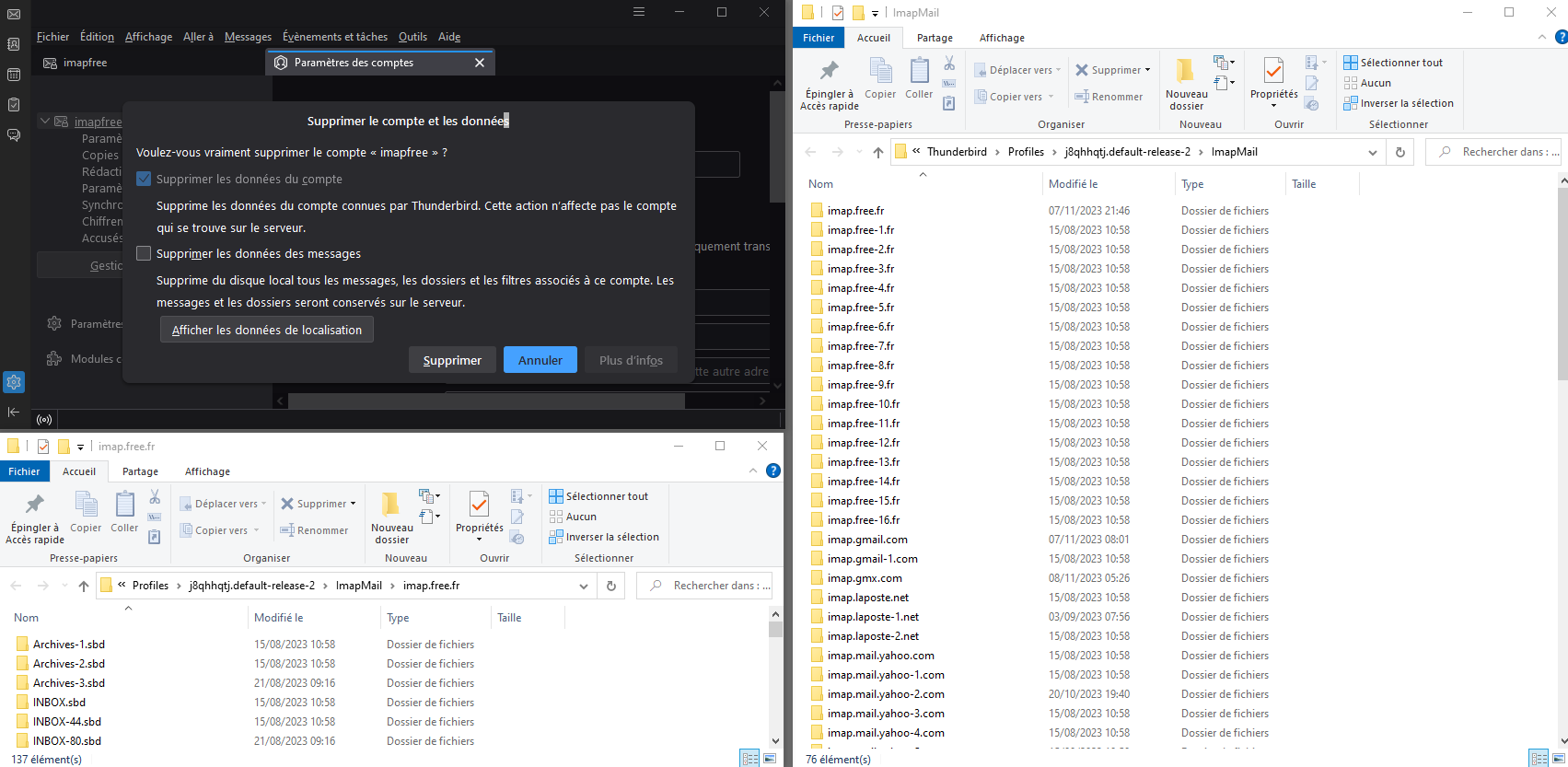Enable "Supprimer les données des messages" checkbox
Screen dimensions: 1568x767
pyautogui.click(x=144, y=253)
